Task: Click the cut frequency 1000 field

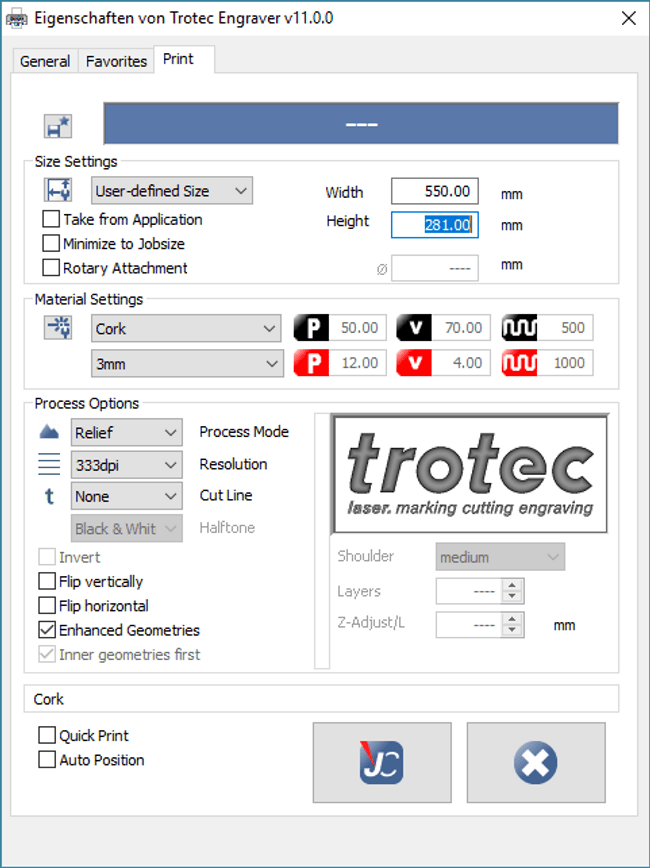Action: tap(565, 363)
